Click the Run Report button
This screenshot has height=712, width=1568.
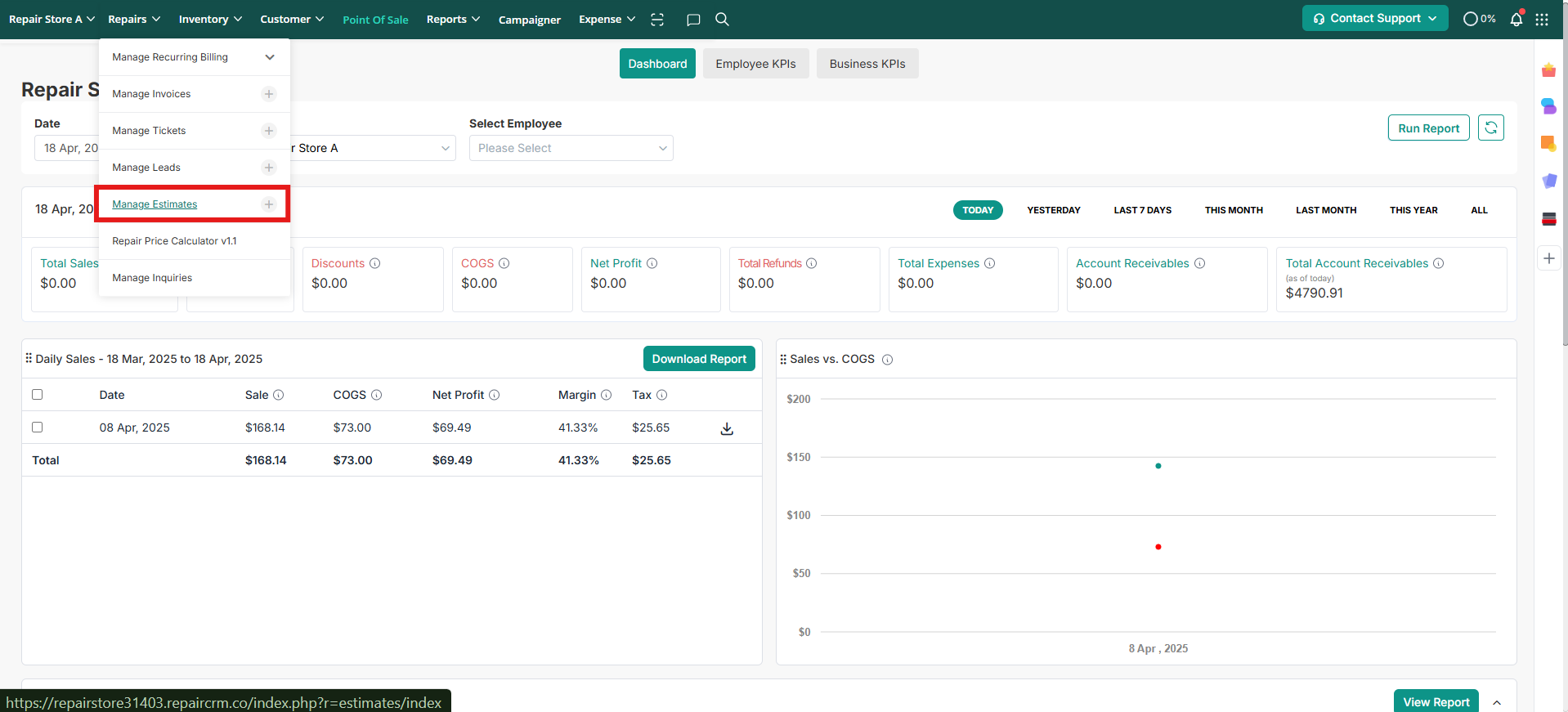(x=1427, y=128)
